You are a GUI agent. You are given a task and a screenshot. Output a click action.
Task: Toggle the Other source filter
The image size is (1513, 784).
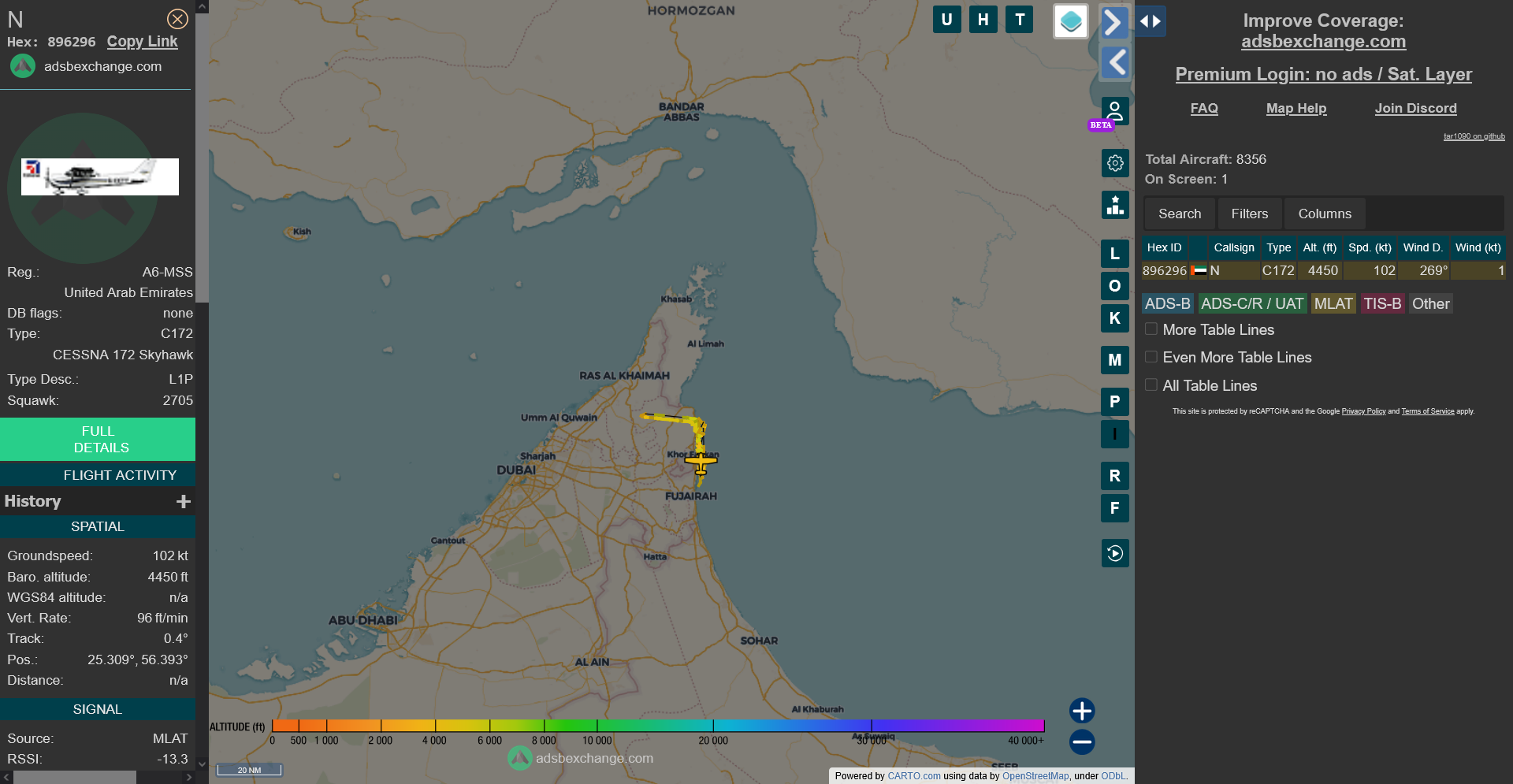pyautogui.click(x=1430, y=303)
